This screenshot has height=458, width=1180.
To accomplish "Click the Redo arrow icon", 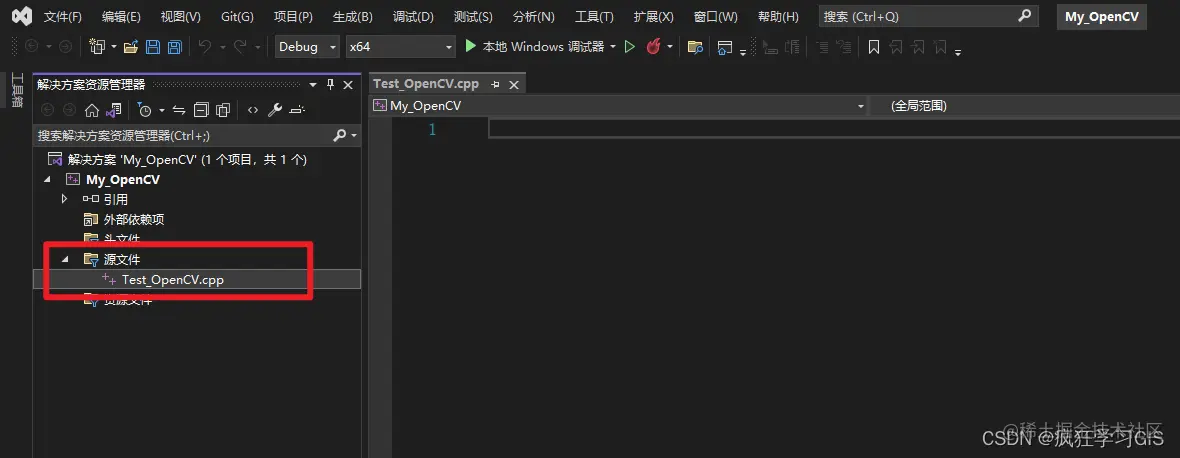I will (240, 47).
